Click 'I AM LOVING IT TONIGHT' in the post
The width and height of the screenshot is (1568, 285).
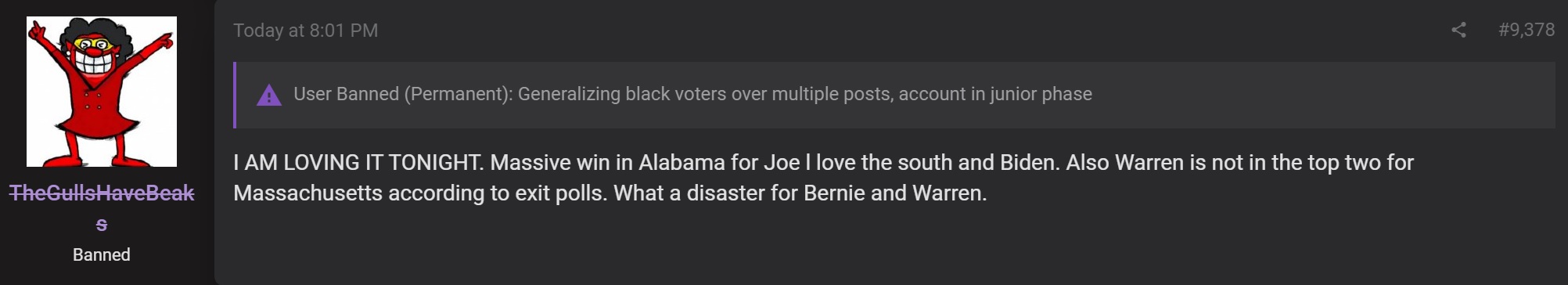point(358,162)
